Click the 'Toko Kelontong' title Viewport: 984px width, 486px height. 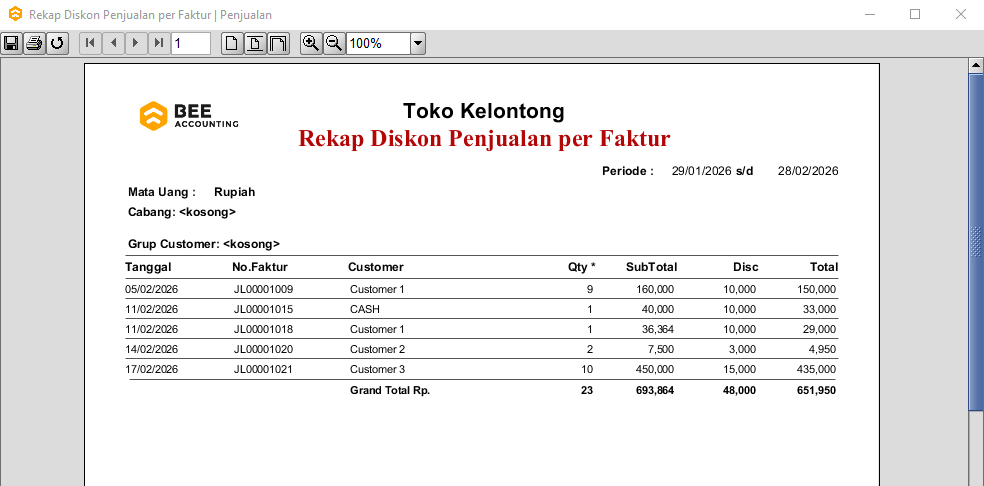pyautogui.click(x=484, y=111)
